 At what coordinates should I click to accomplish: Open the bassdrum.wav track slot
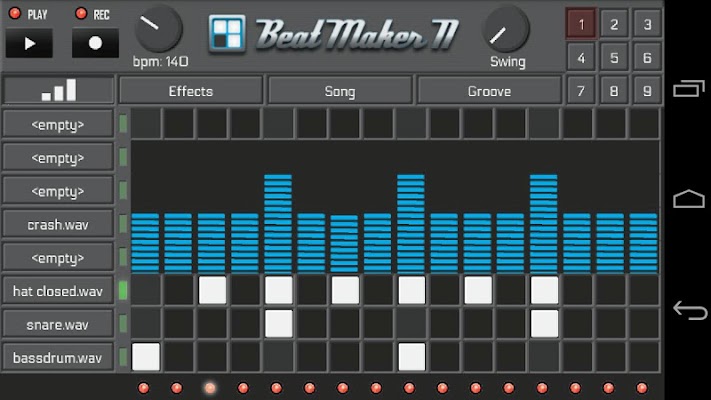click(x=58, y=357)
